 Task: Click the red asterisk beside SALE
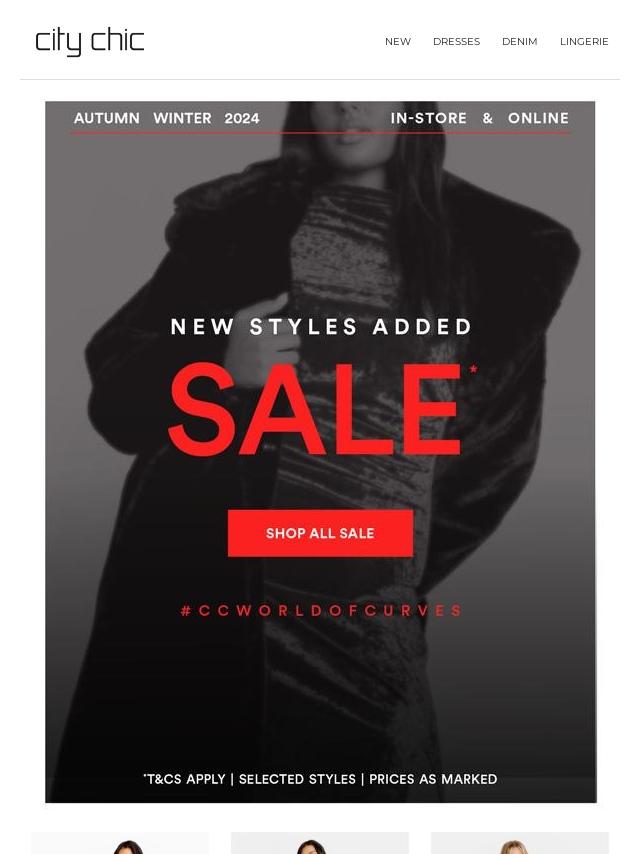pos(473,369)
